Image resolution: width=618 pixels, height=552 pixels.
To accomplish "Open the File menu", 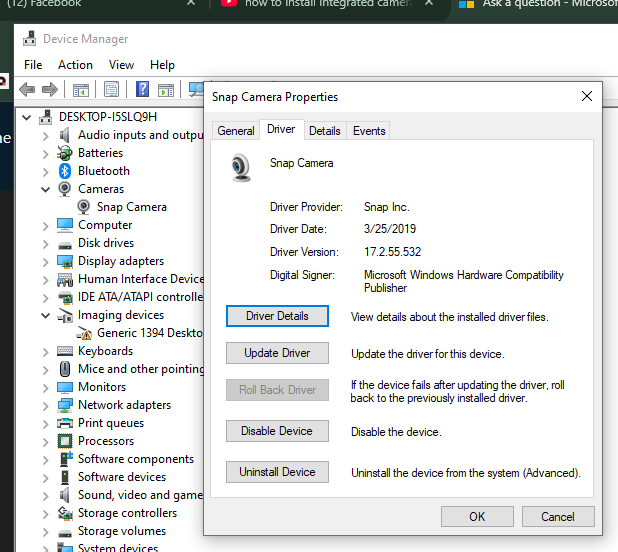I will point(33,65).
